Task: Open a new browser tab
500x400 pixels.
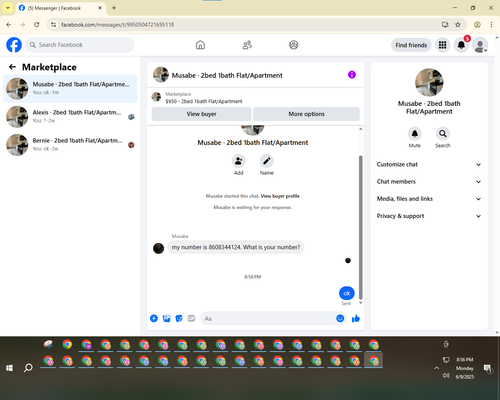Action: pos(114,8)
